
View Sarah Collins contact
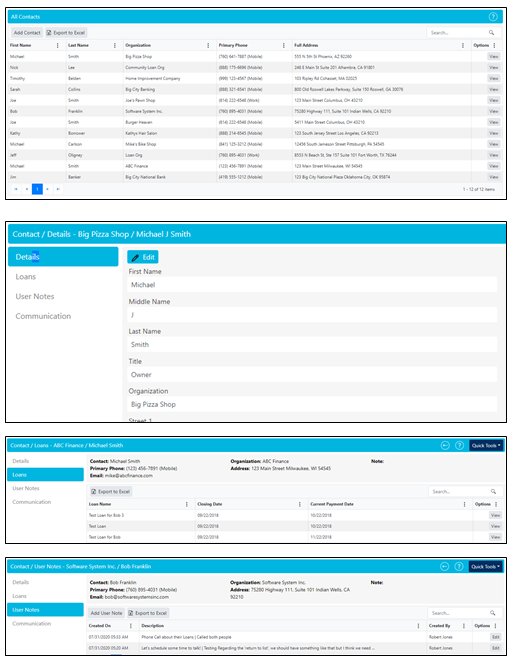pos(493,89)
